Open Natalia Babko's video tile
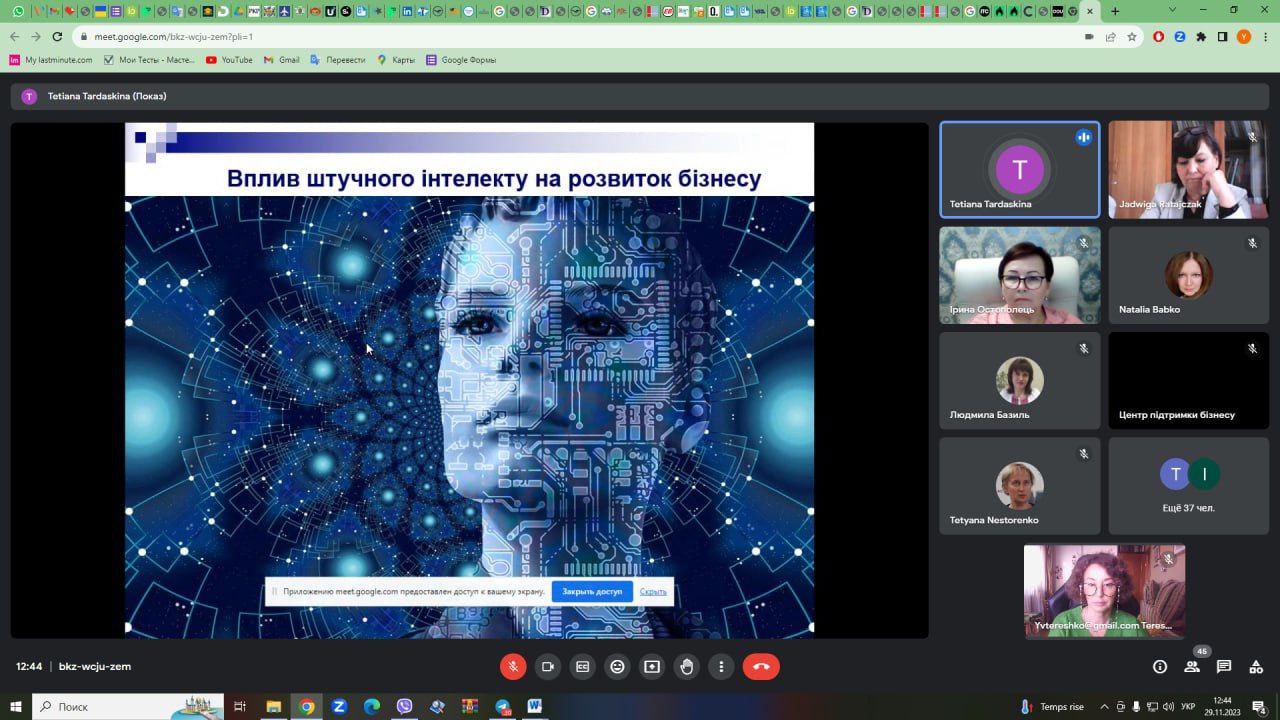 [1189, 275]
